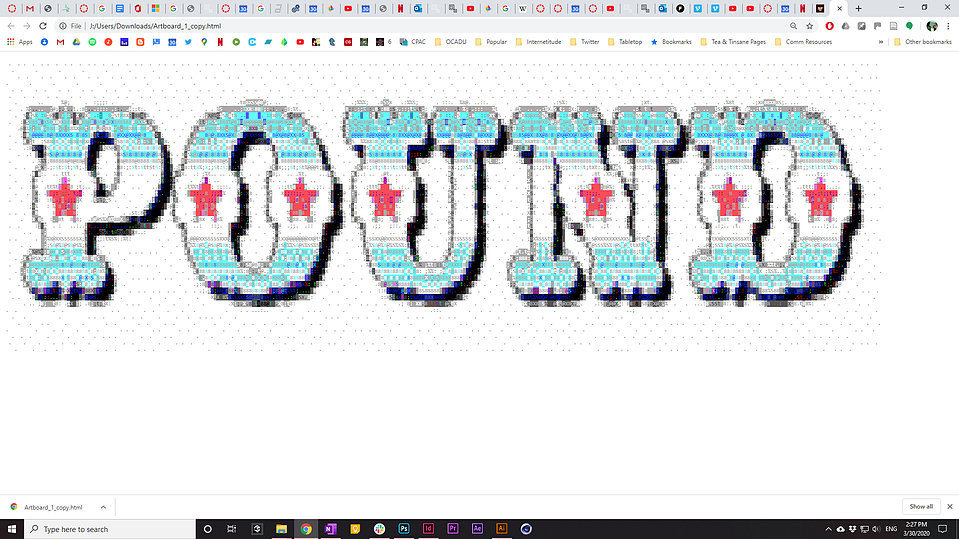
Task: Click Show all downloads
Action: pyautogui.click(x=921, y=507)
